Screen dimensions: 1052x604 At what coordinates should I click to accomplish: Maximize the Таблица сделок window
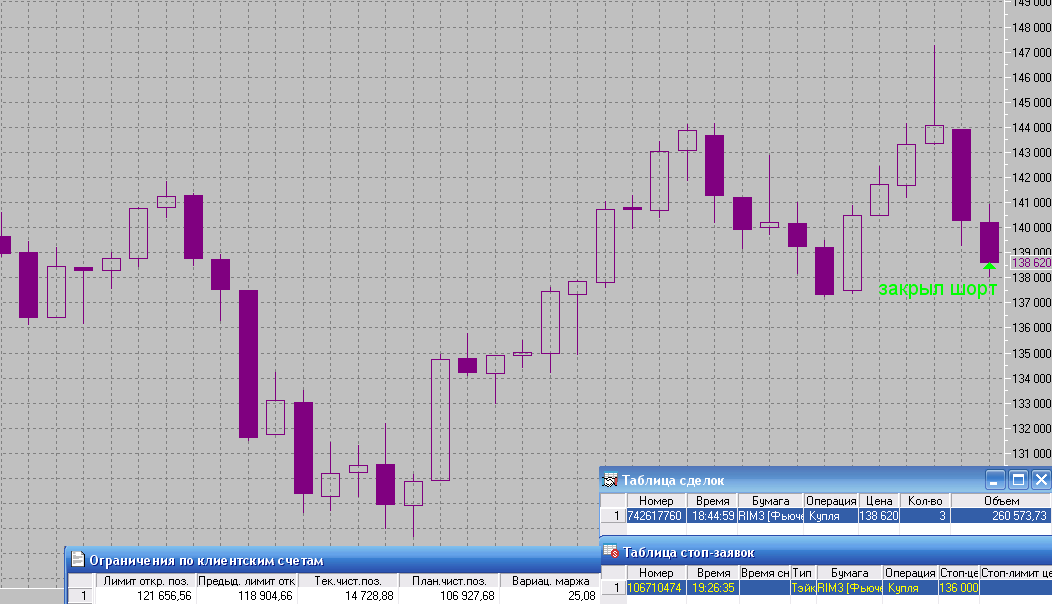point(1018,479)
